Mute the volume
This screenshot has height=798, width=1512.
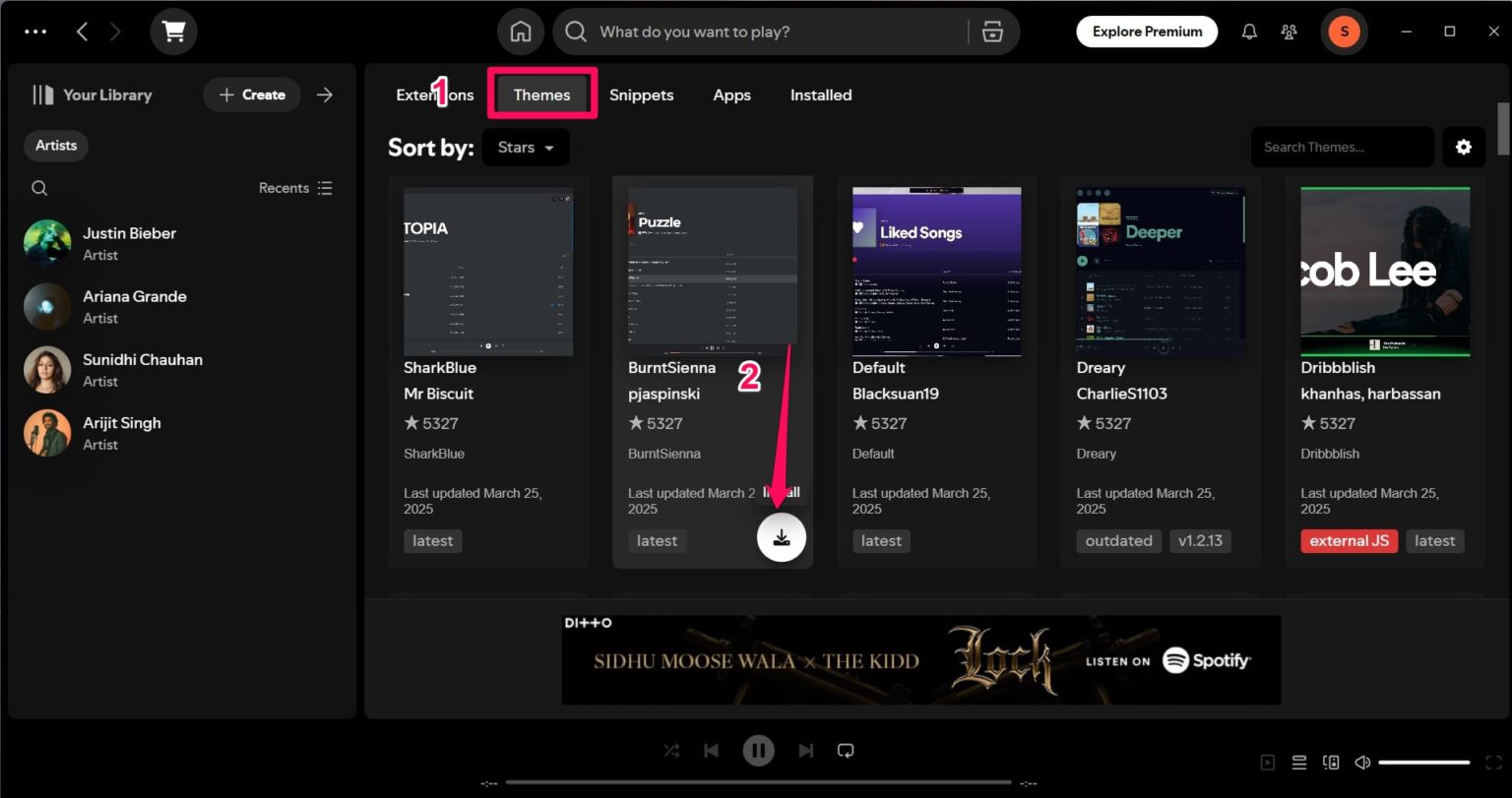pos(1362,762)
